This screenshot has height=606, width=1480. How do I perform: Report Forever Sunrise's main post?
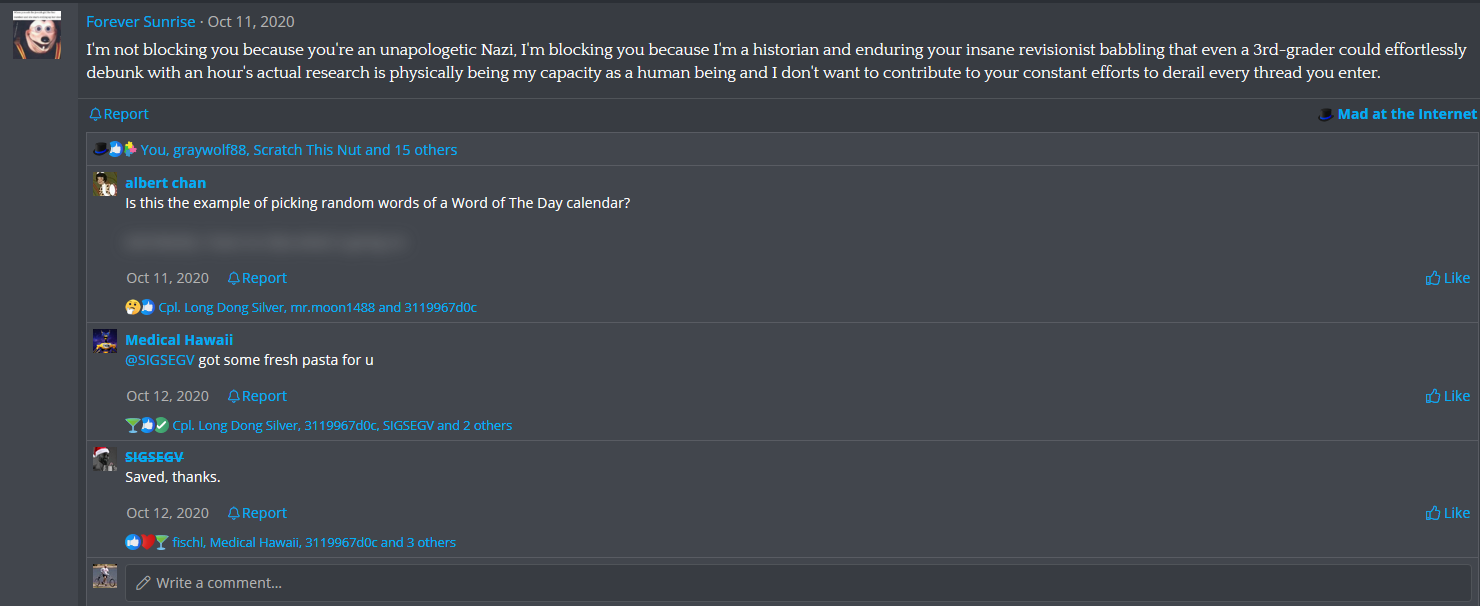(119, 114)
